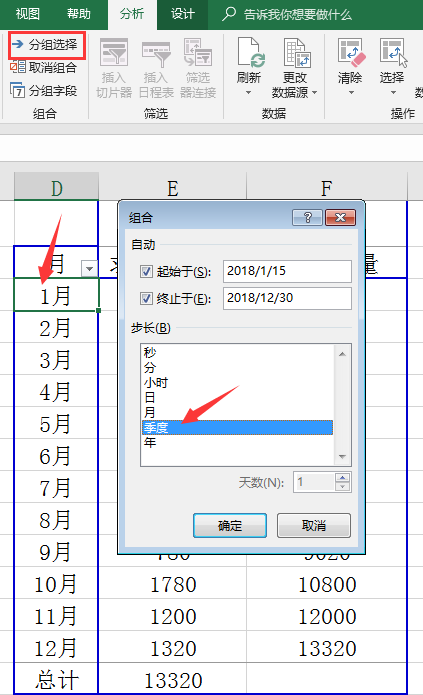Click Insert Timeline (插入日程表) icon

pos(156,52)
